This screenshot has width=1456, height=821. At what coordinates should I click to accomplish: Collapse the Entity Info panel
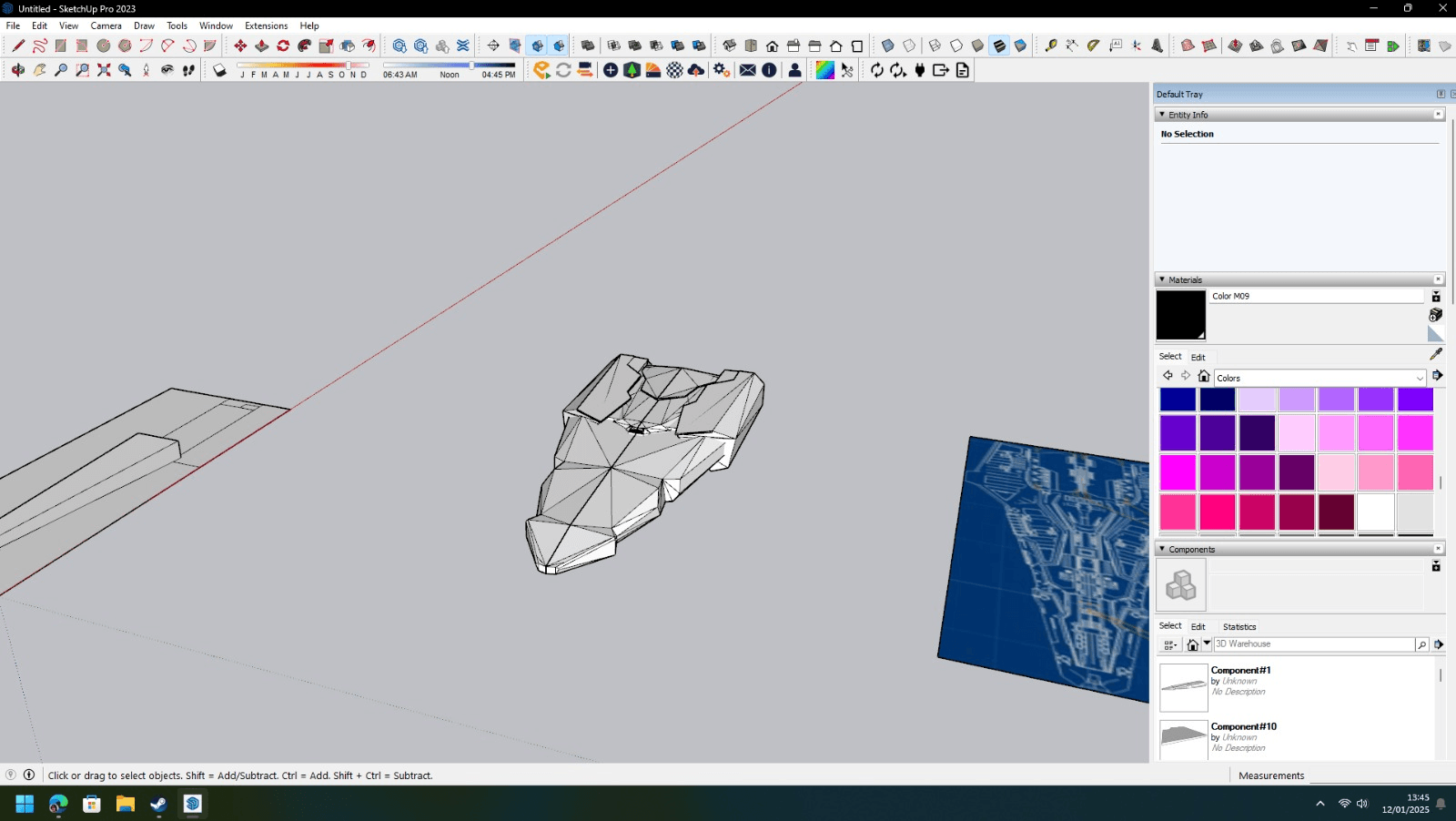[x=1162, y=115]
